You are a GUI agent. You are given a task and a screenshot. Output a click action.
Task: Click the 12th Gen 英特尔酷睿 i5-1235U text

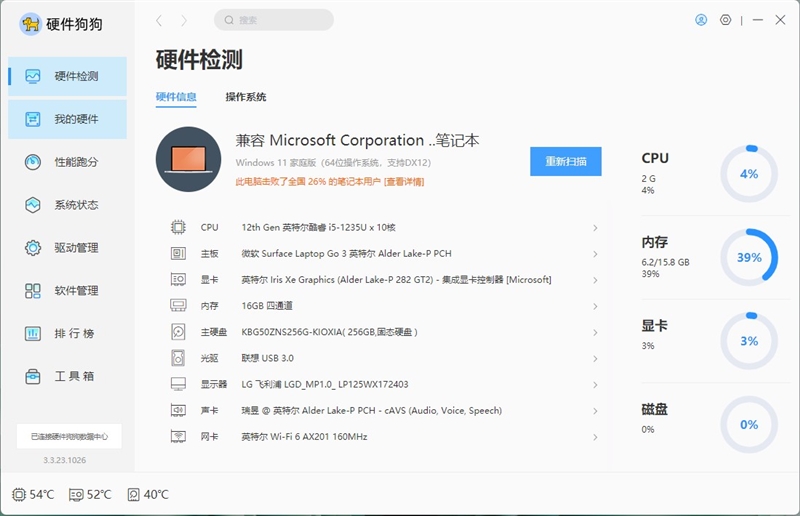click(x=318, y=227)
